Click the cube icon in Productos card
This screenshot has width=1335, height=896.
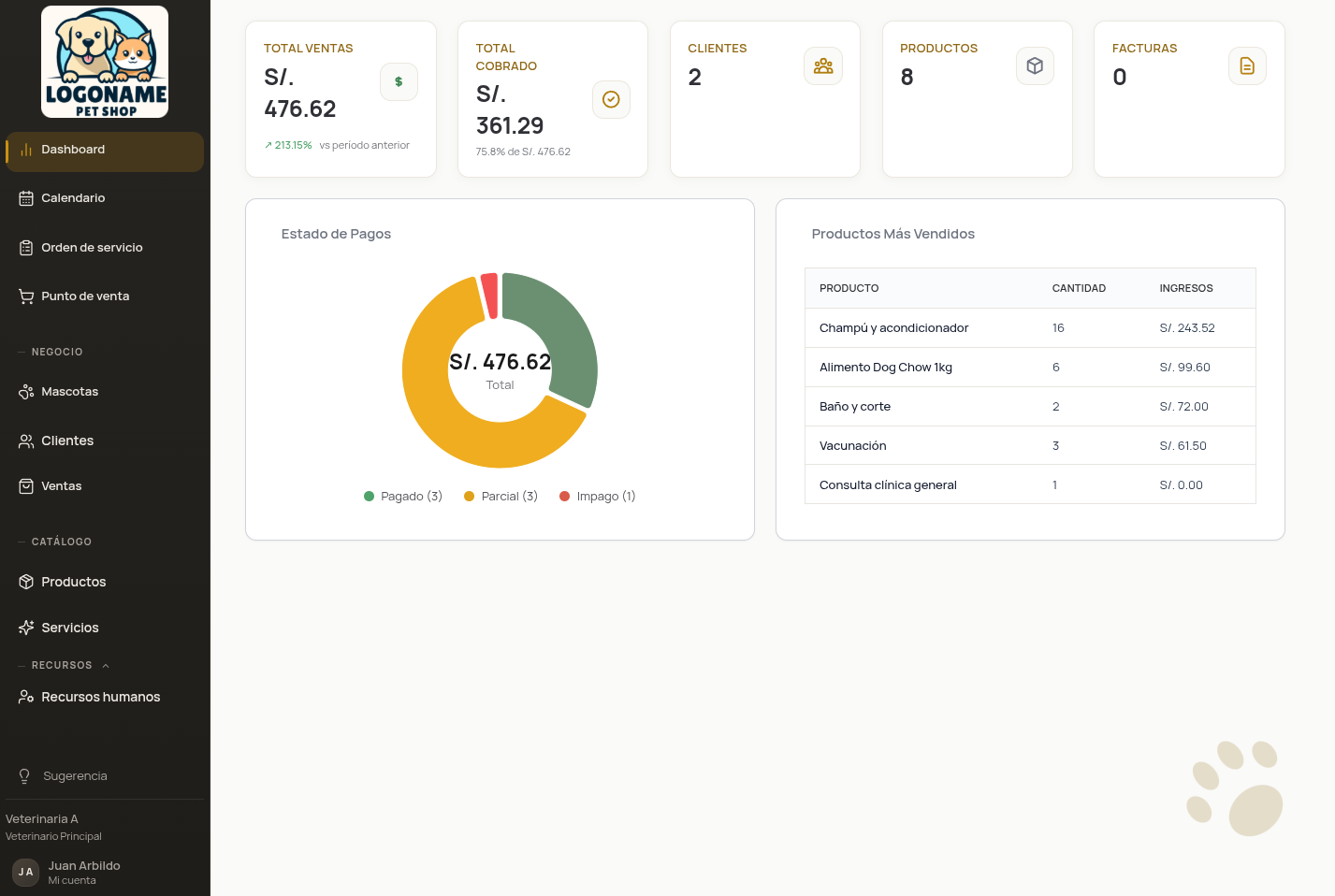(x=1035, y=65)
